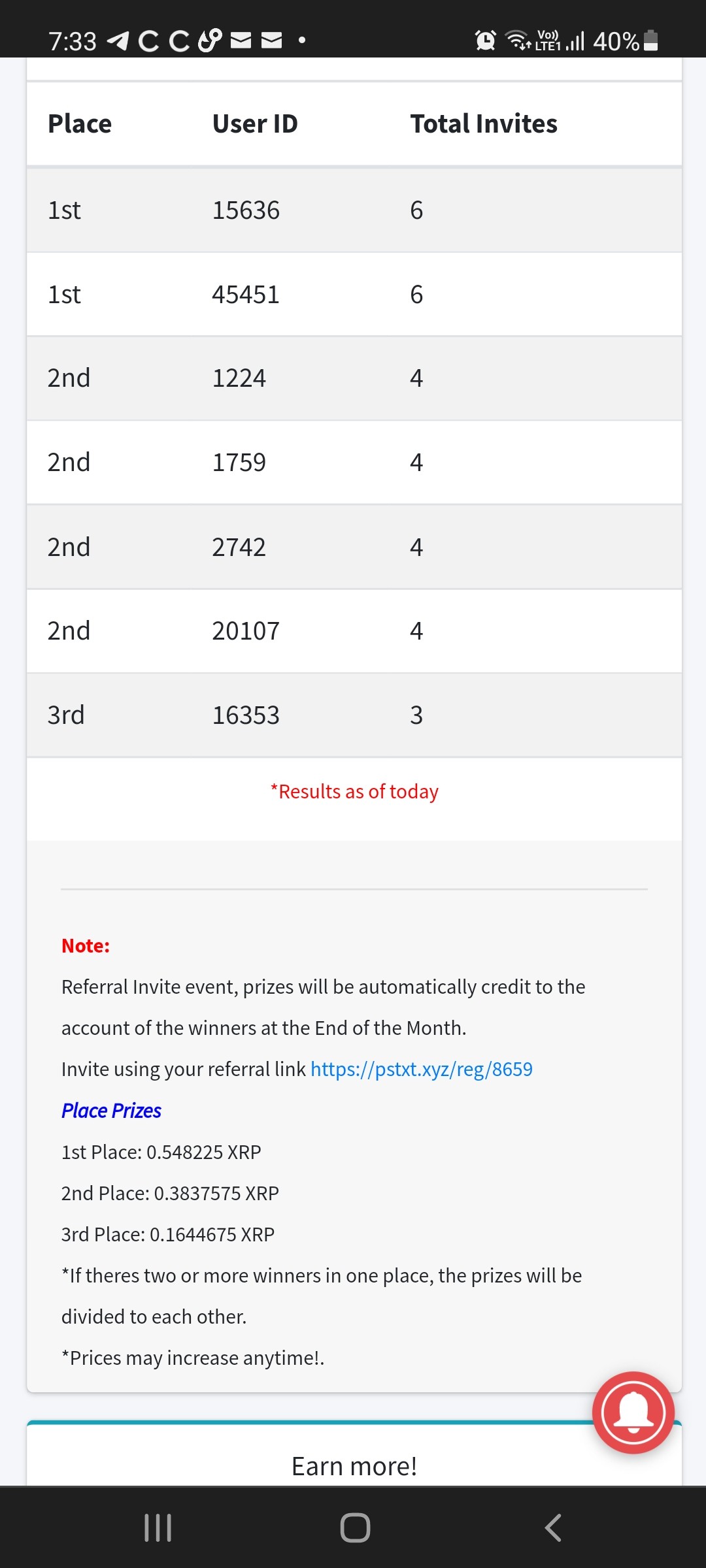
Task: Tap the Place Prizes heading
Action: tap(111, 1111)
